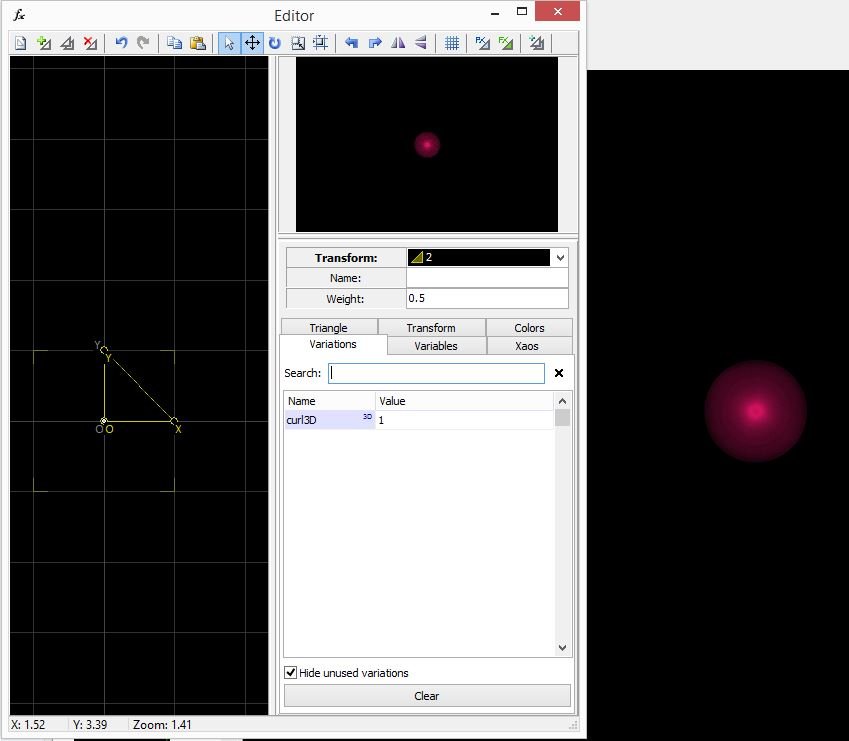
Task: Click the variations list scroll-up arrow
Action: [562, 401]
